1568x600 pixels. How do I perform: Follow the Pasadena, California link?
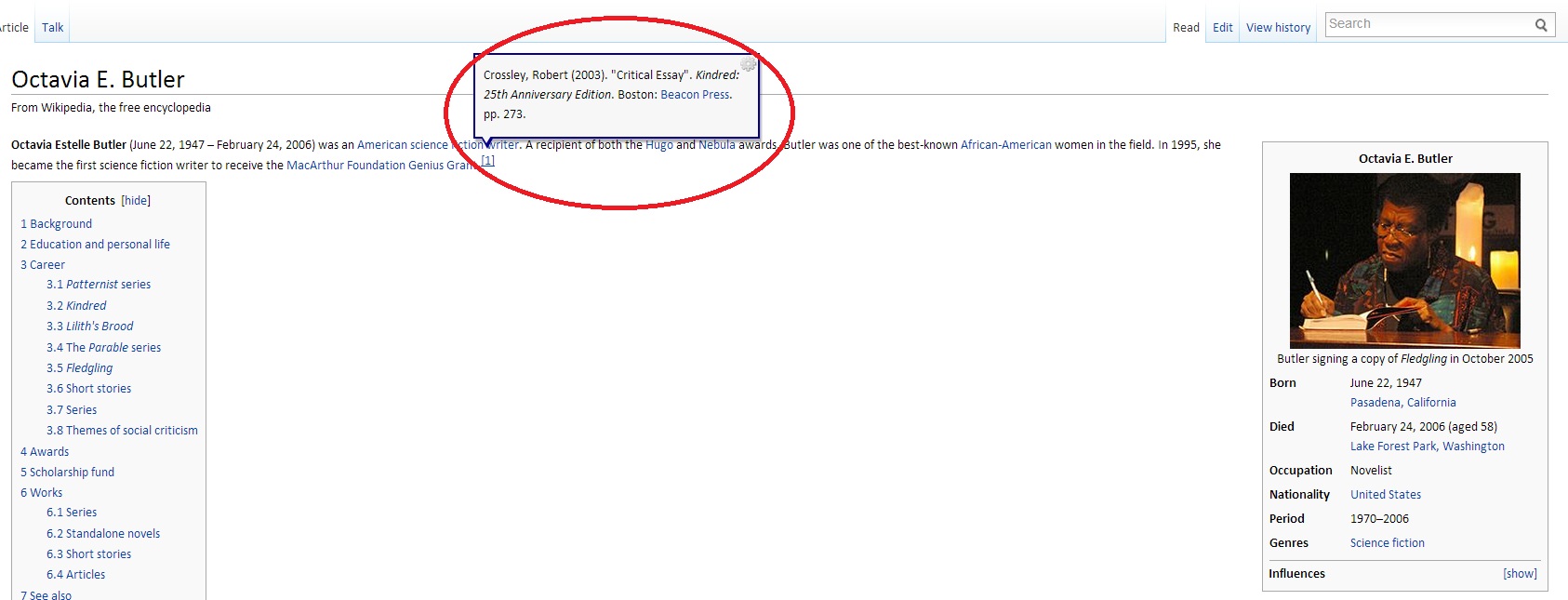1402,403
